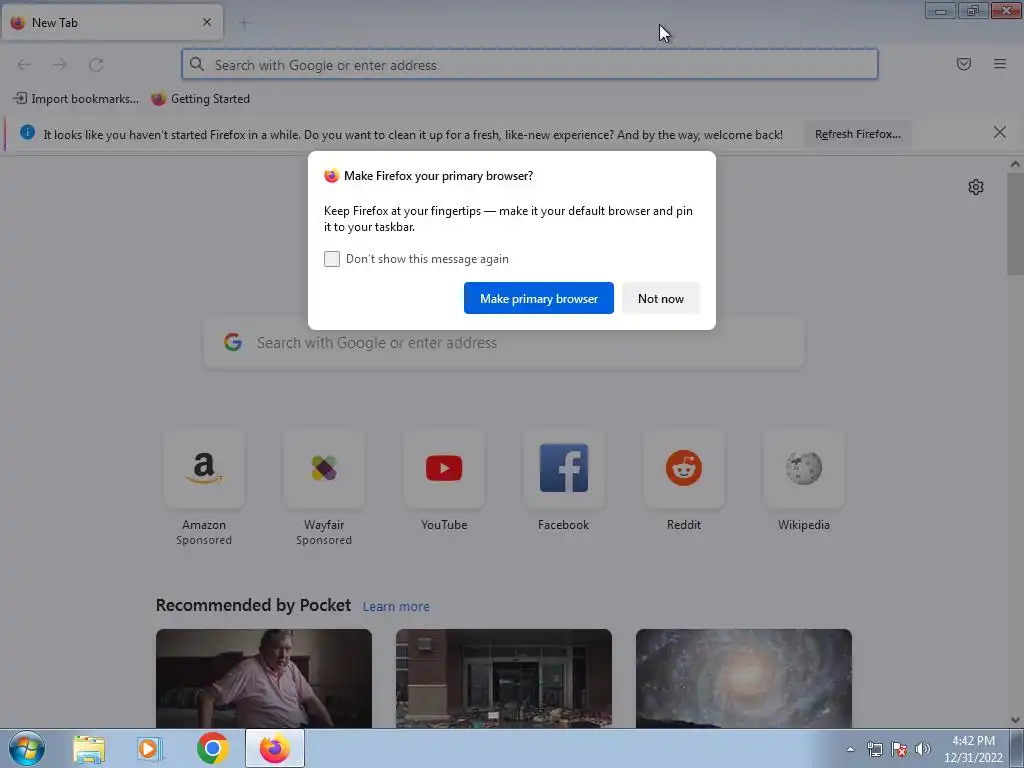
Task: Click the Recommended by Pocket heading
Action: (x=253, y=605)
